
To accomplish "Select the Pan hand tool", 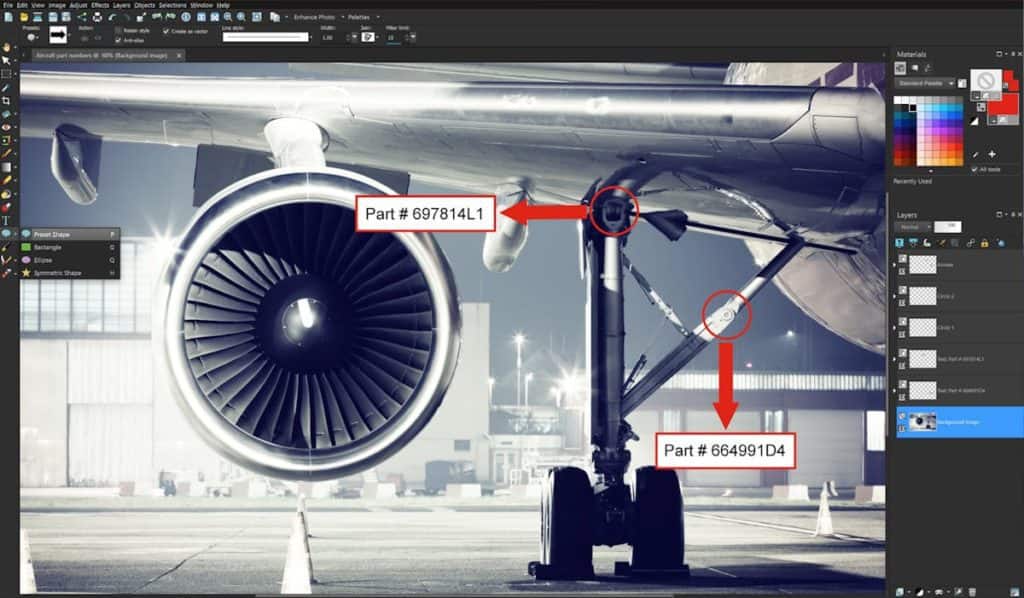I will [6, 47].
